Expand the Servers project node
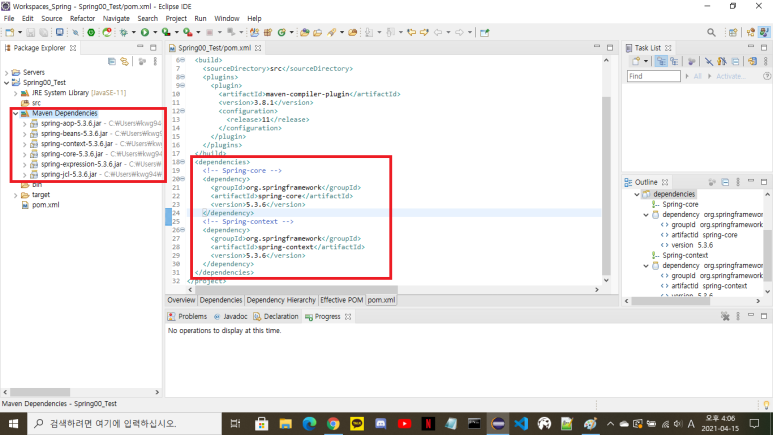 [x=6, y=72]
